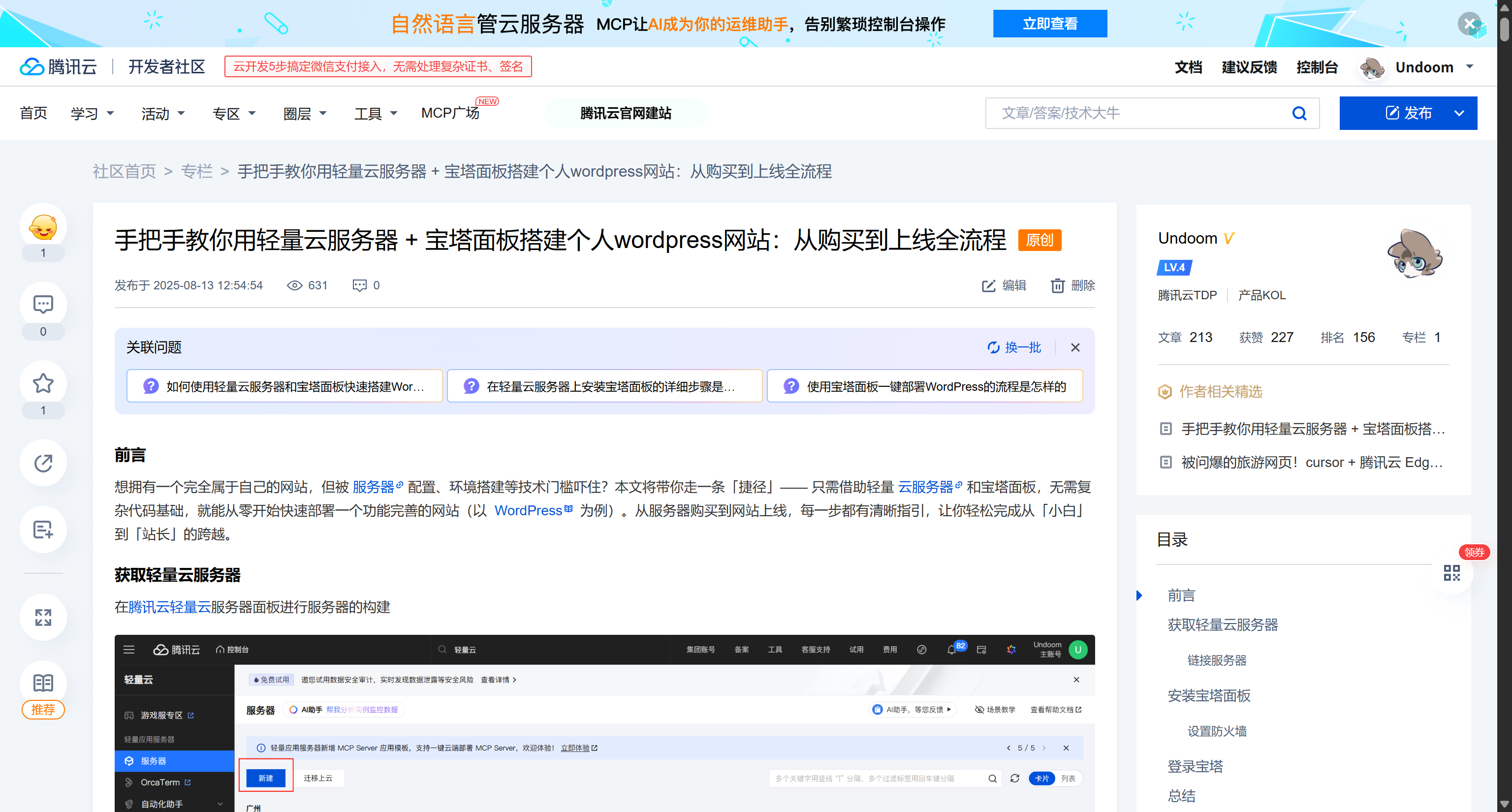Jump to 安装宝塔面板 in 目录
Viewport: 1512px width, 812px height.
pos(1208,696)
